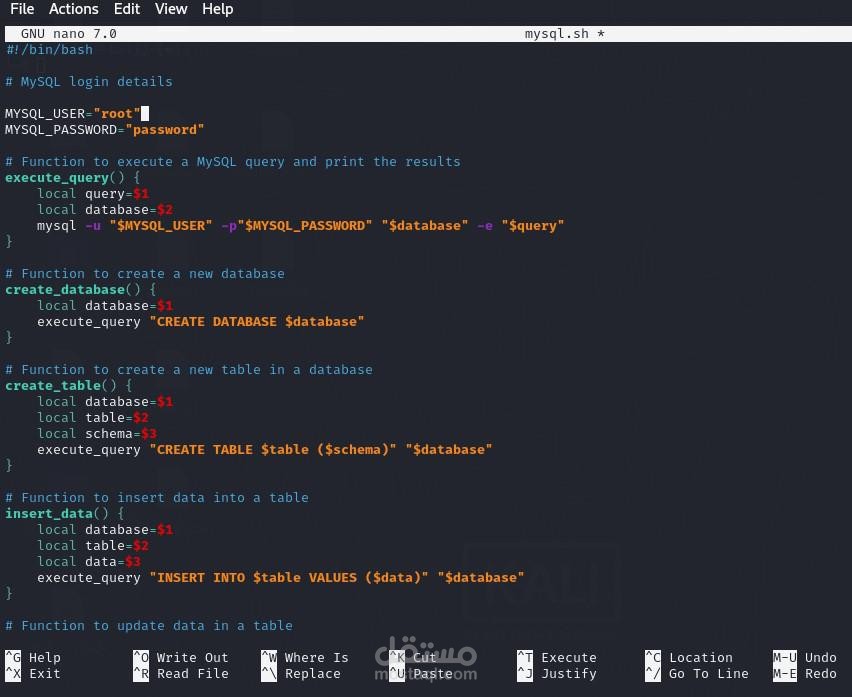Viewport: 852px width, 697px height.
Task: Click the 'local data=$3' line
Action: pyautogui.click(x=89, y=562)
